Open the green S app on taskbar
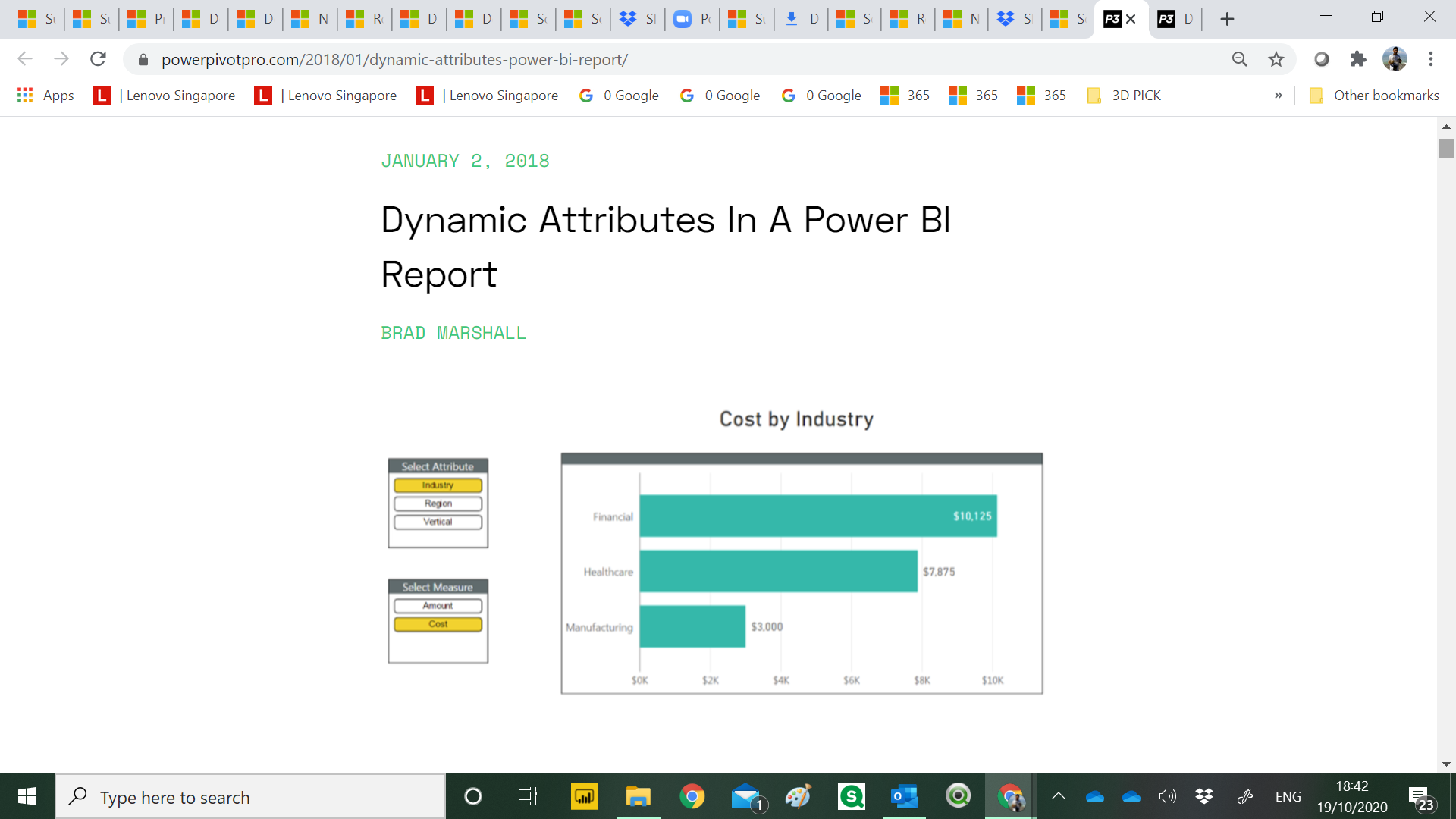The image size is (1456, 819). 852,796
